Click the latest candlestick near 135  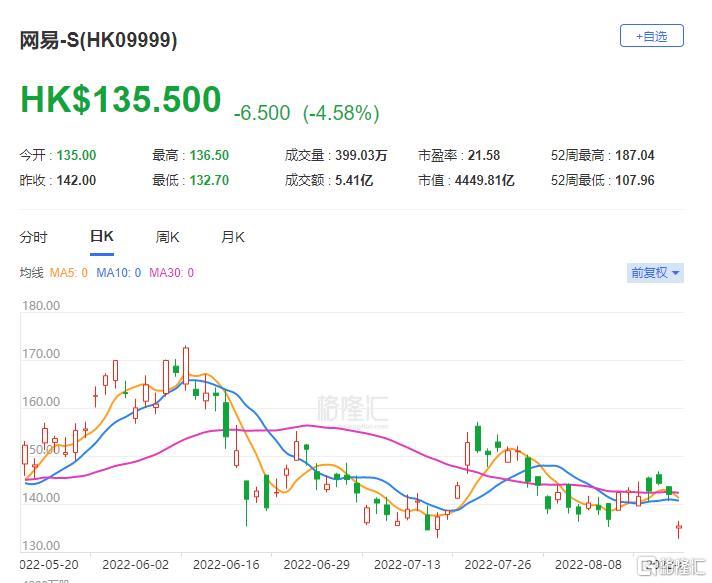[679, 528]
